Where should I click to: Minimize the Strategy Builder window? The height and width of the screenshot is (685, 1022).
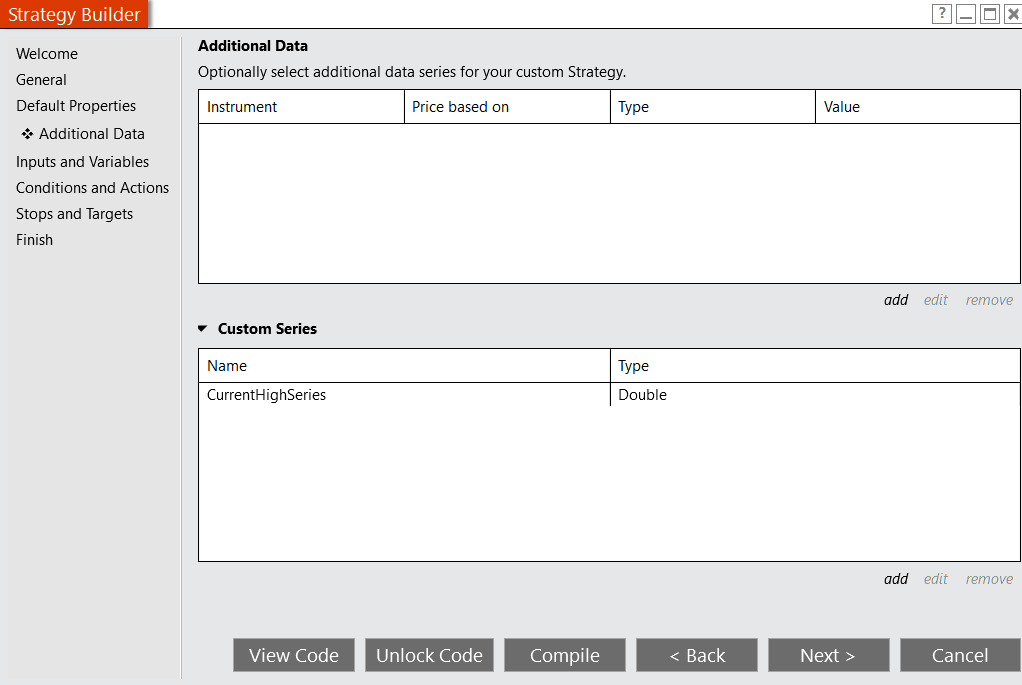click(x=966, y=14)
